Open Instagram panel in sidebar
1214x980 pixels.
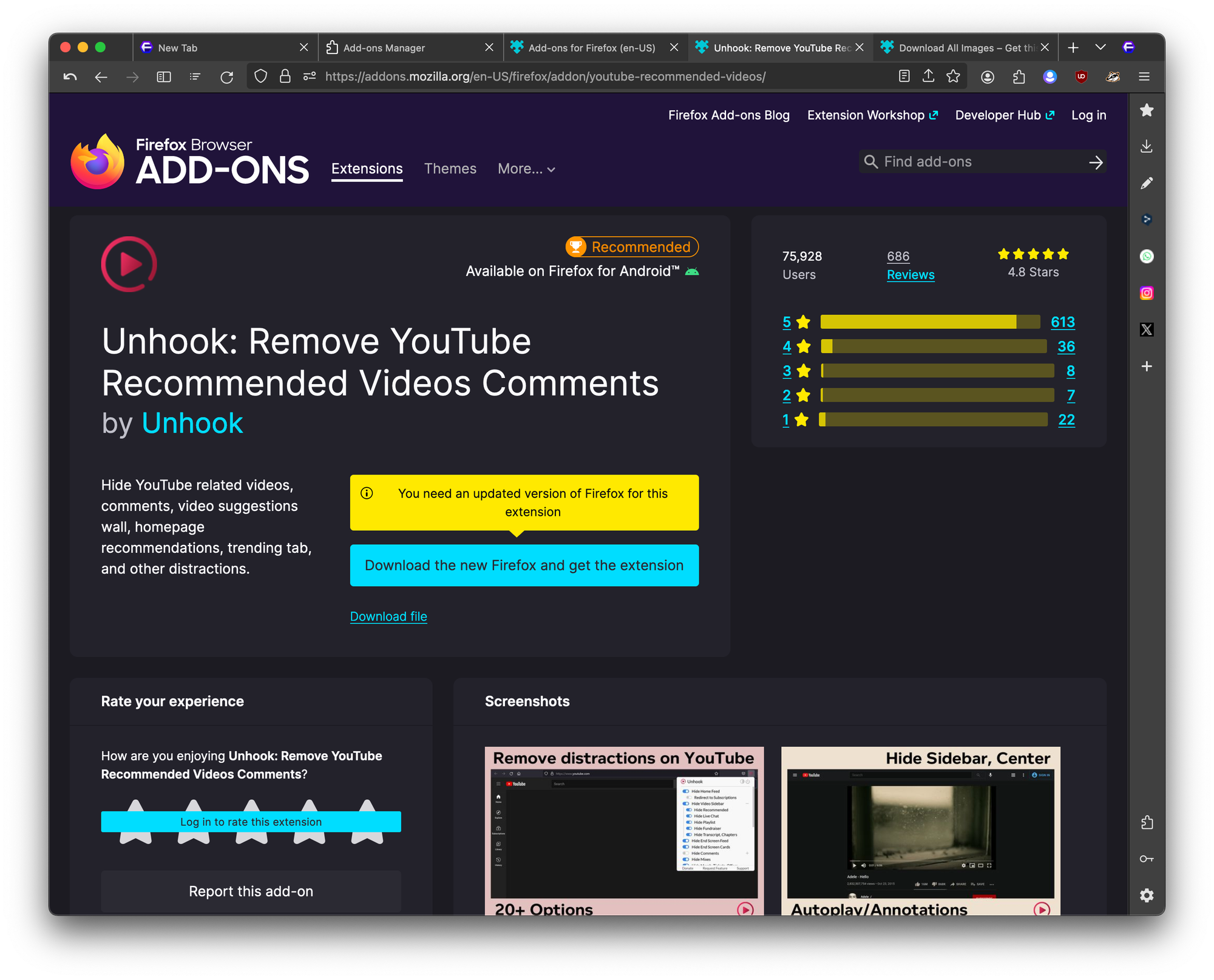click(1147, 293)
